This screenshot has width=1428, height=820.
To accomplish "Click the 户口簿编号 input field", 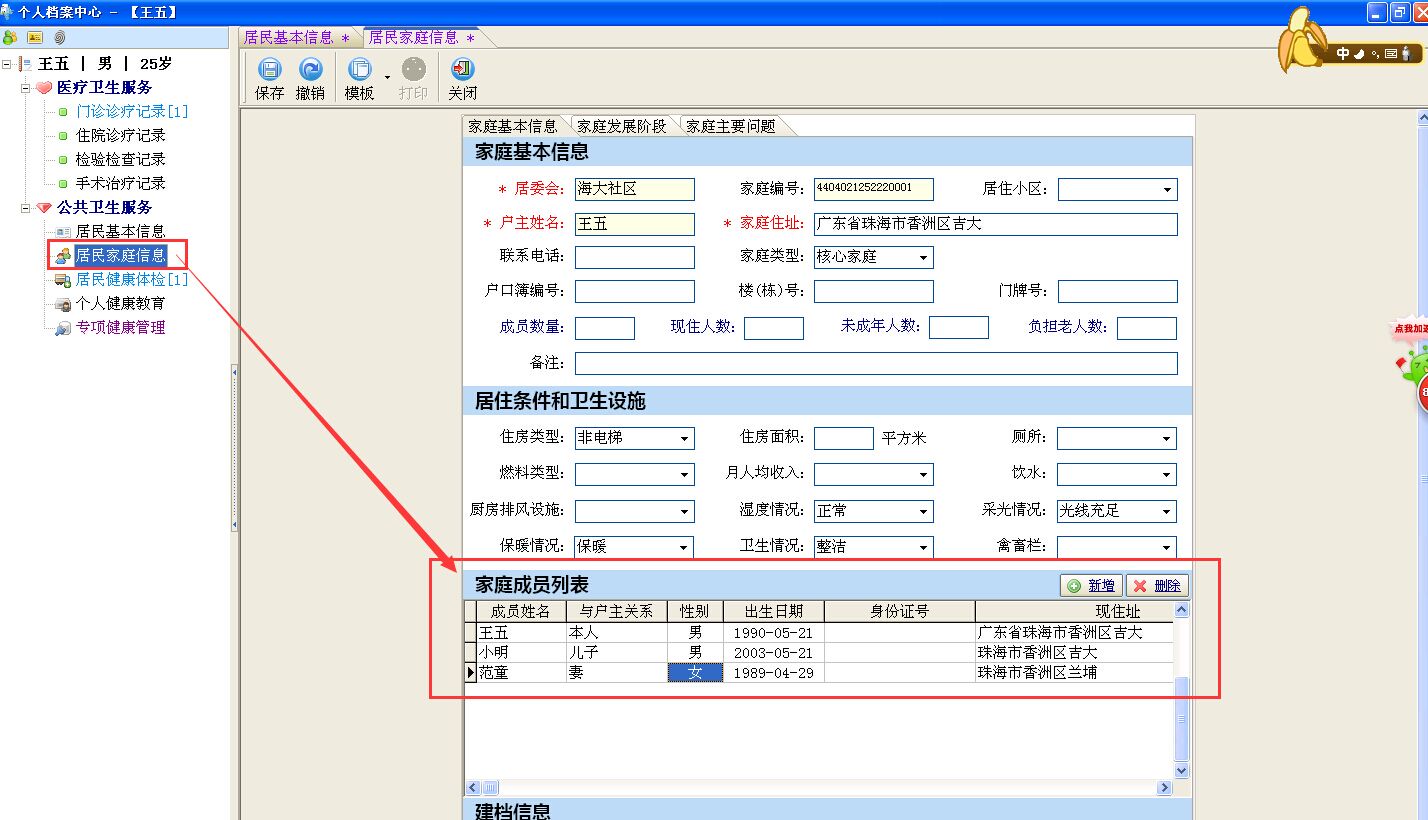I will pos(635,291).
